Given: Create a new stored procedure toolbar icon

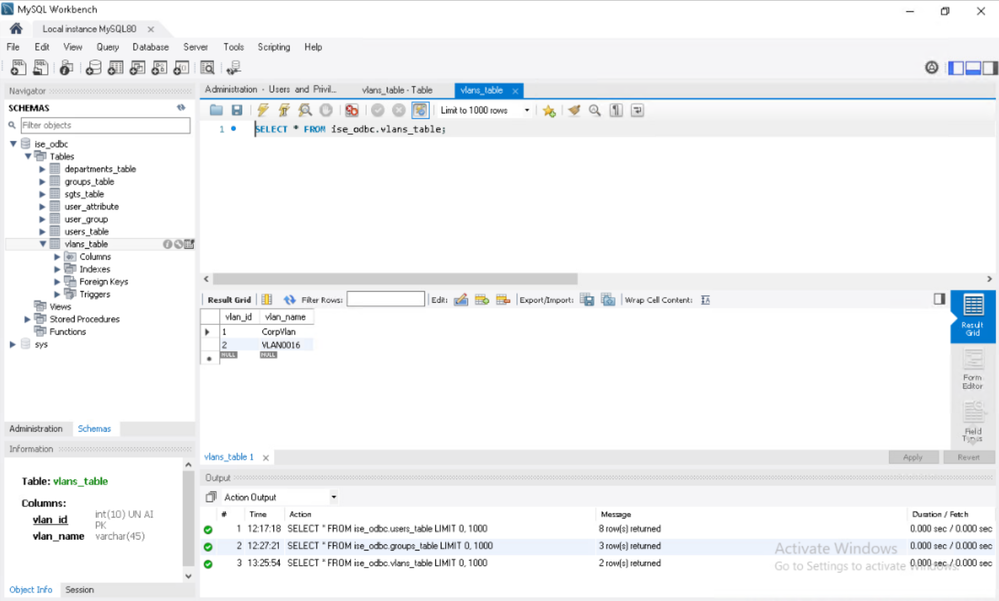Looking at the screenshot, I should coord(159,68).
